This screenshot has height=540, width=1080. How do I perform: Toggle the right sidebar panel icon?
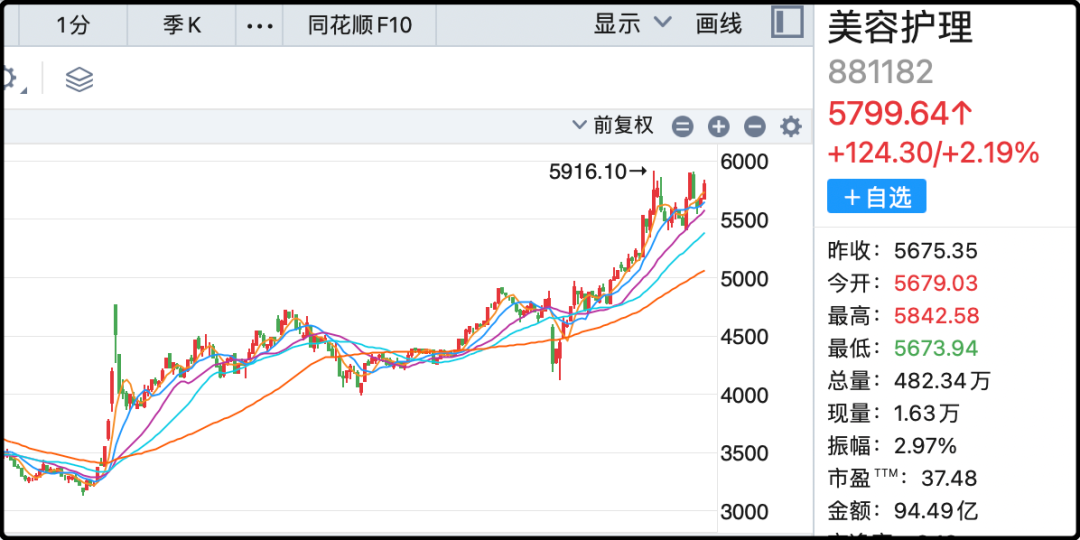tap(788, 23)
